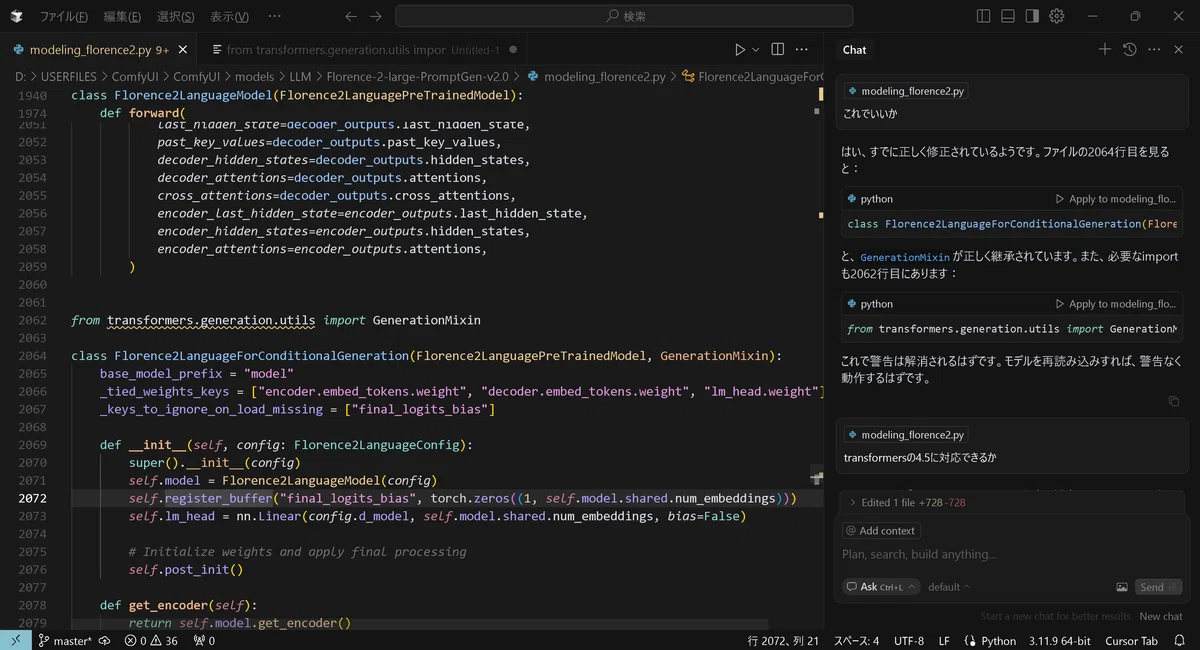Open the 表示(V) menu
The image size is (1200, 650).
(230, 16)
